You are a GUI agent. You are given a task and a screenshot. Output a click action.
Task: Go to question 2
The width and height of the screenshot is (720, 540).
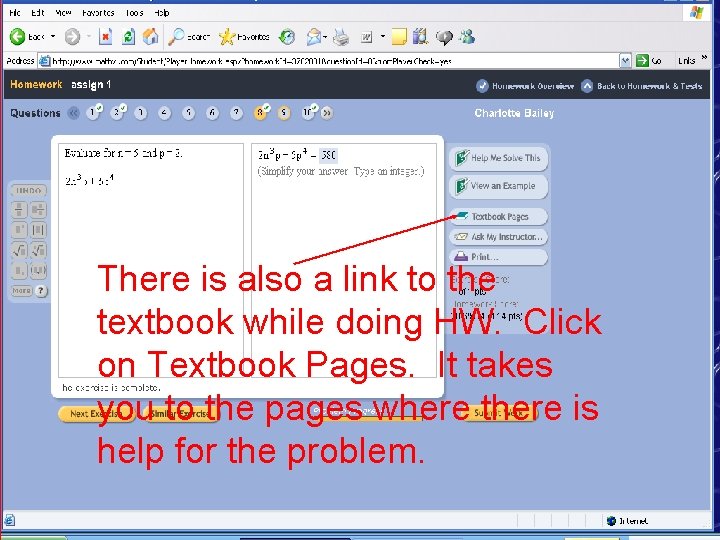point(117,113)
